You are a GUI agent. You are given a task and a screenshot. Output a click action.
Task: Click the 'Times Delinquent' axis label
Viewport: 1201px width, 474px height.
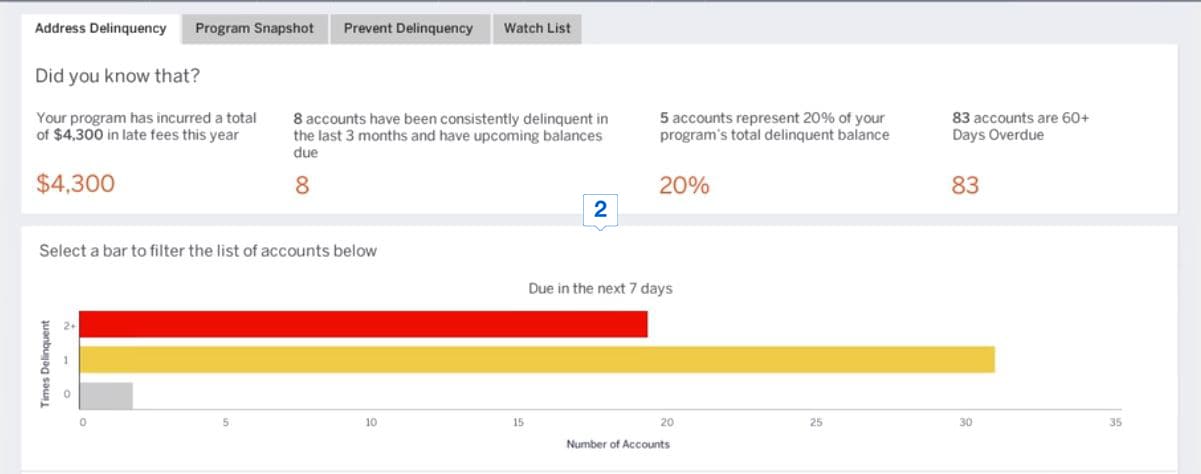pos(45,363)
